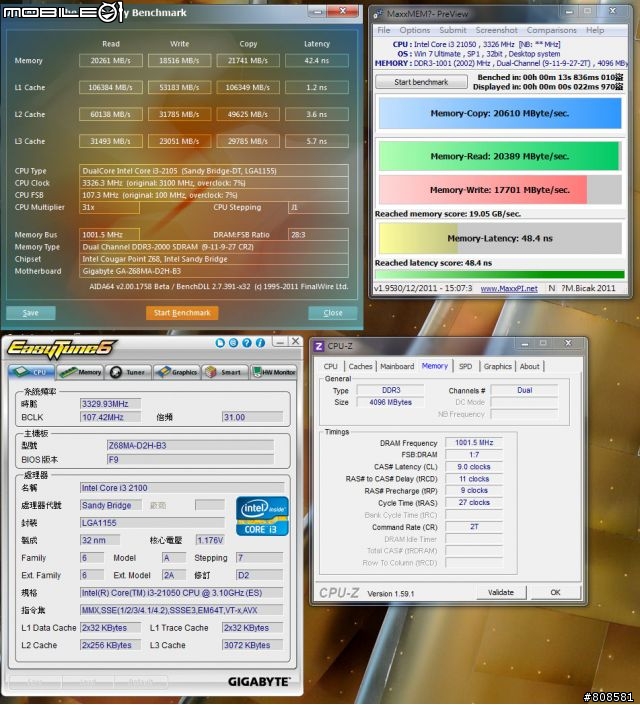Click AIDA64 Chipset field Intel Cougar Point Z68
This screenshot has width=640, height=705.
click(214, 259)
